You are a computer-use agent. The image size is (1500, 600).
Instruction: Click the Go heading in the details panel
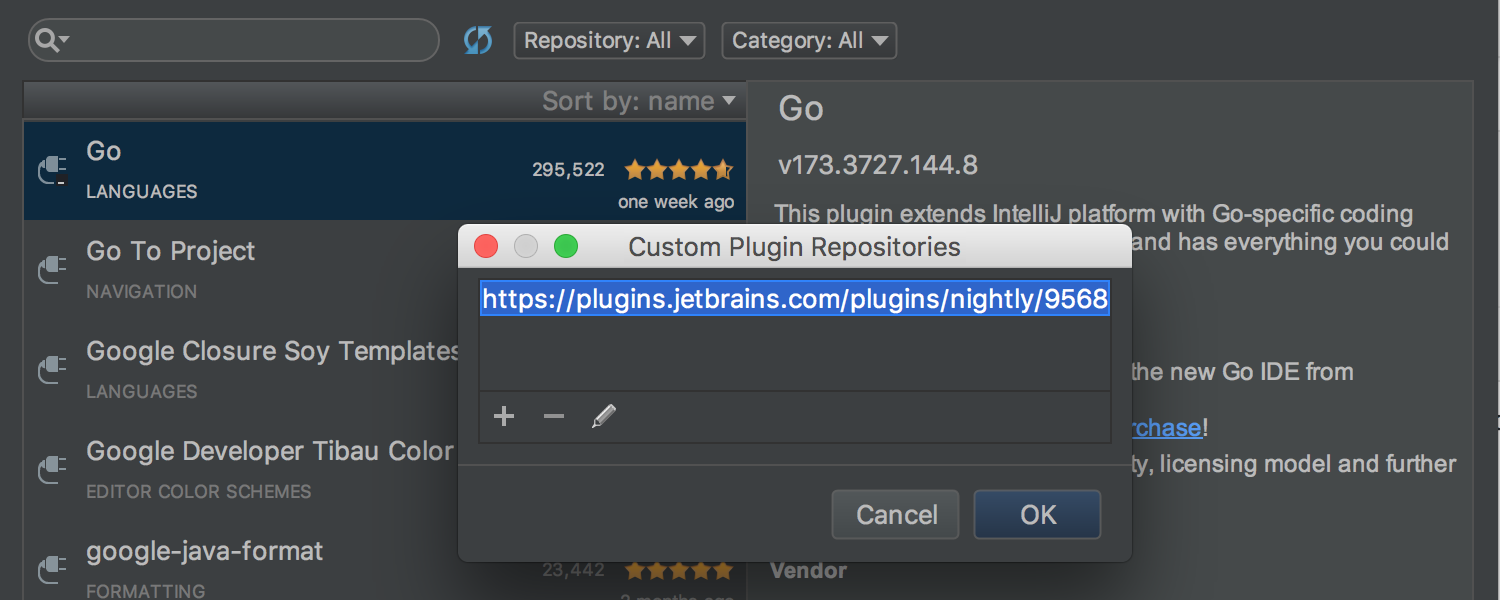(x=801, y=108)
